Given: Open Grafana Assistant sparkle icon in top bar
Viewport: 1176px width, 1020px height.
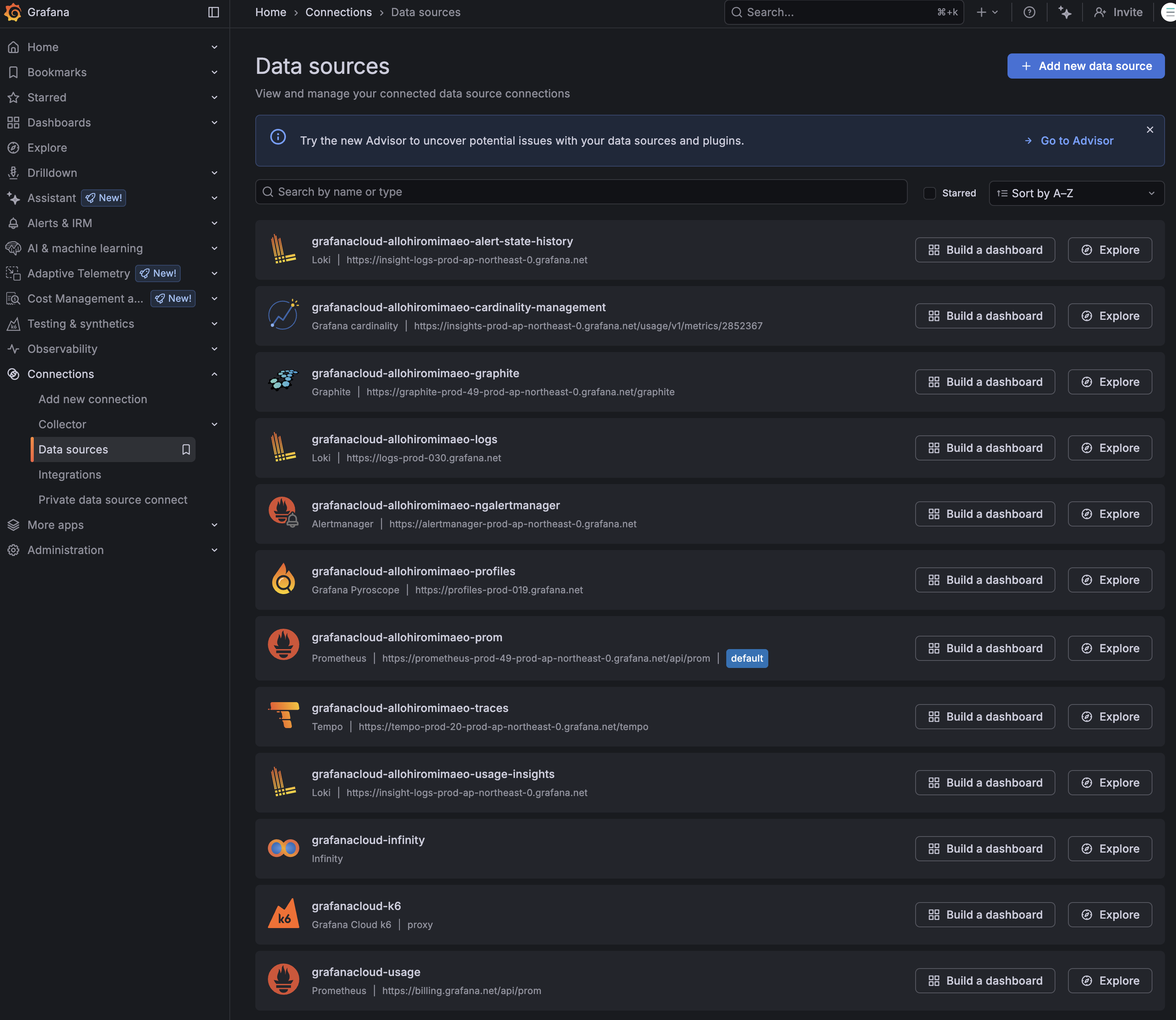Looking at the screenshot, I should pos(1064,12).
